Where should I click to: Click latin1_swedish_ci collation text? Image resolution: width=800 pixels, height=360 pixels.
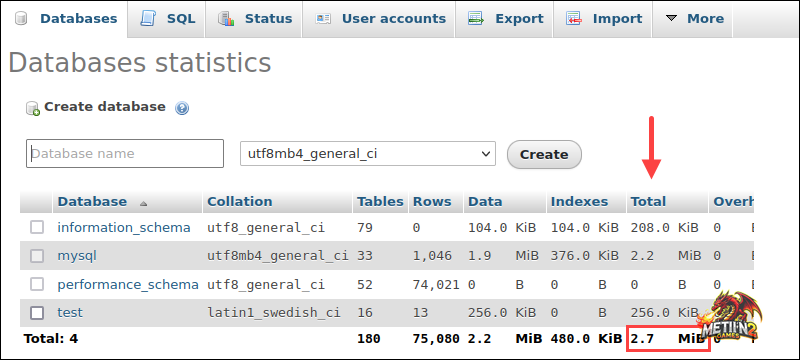pos(273,313)
